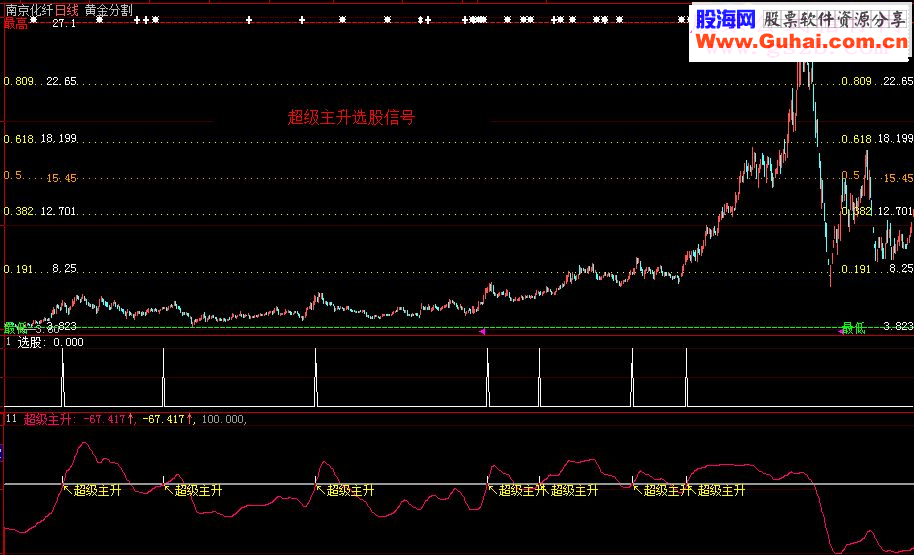
Task: Click the 最高 label at top left
Action: [16, 24]
